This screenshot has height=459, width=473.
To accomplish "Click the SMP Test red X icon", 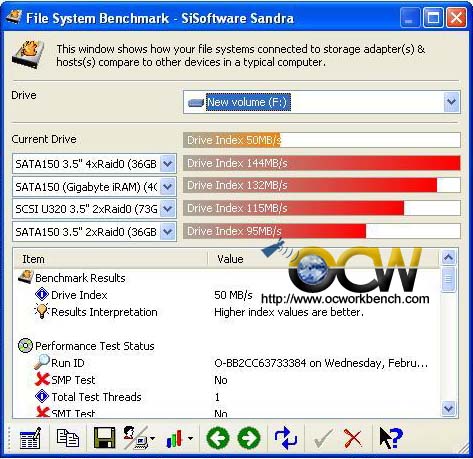I will tap(42, 380).
